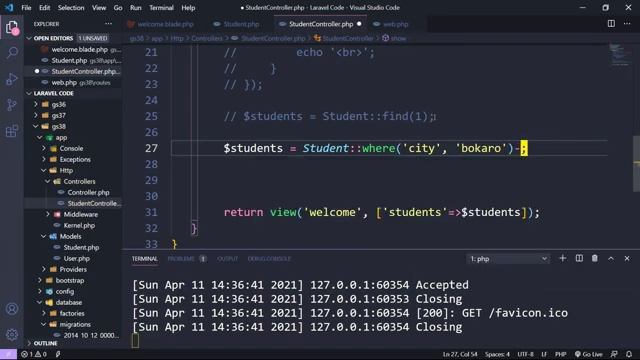This screenshot has width=640, height=360.
Task: Open the Manage gear icon
Action: coord(12,335)
